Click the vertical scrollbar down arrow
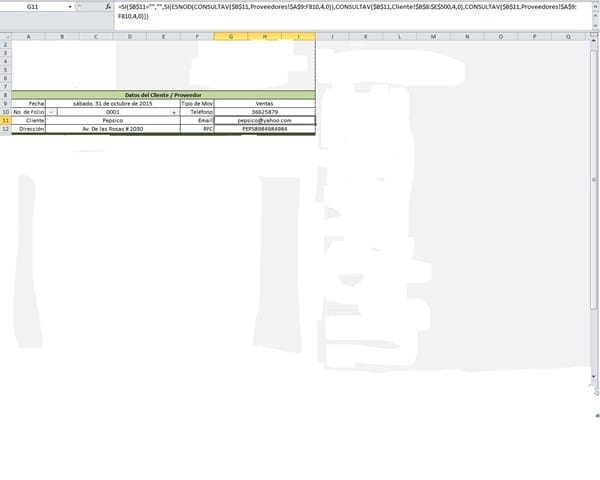The width and height of the screenshot is (600, 480). (x=594, y=377)
